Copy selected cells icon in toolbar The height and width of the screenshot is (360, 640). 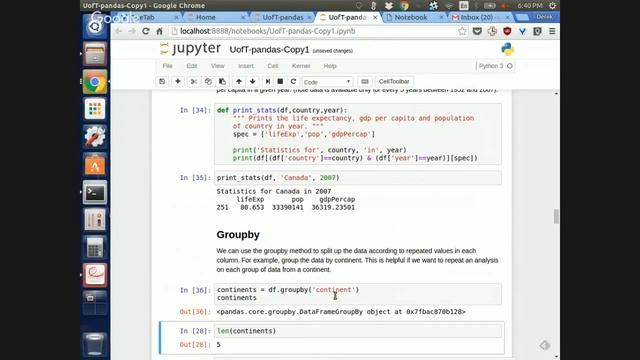(x=208, y=81)
